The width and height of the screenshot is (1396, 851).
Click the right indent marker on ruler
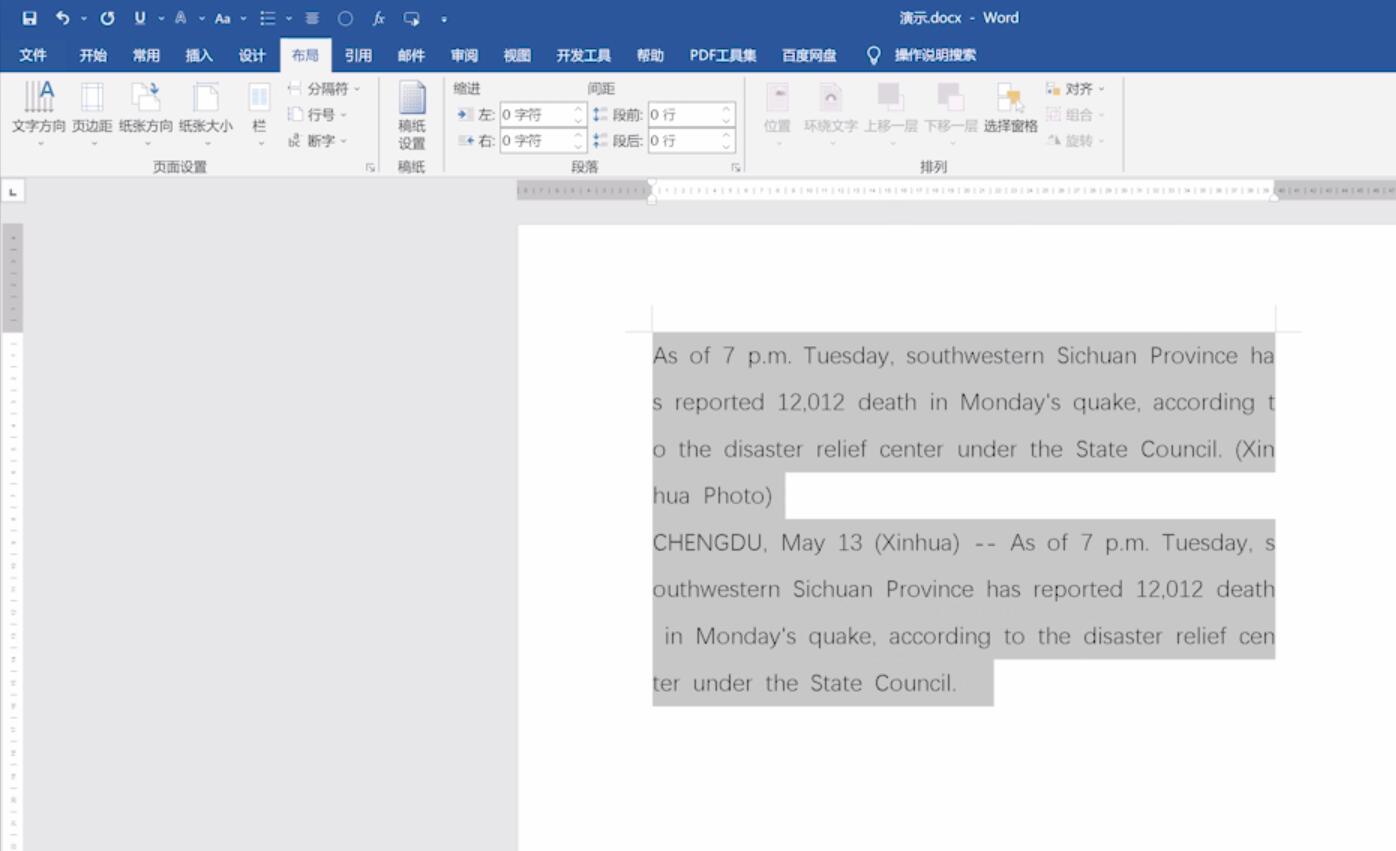click(1274, 197)
